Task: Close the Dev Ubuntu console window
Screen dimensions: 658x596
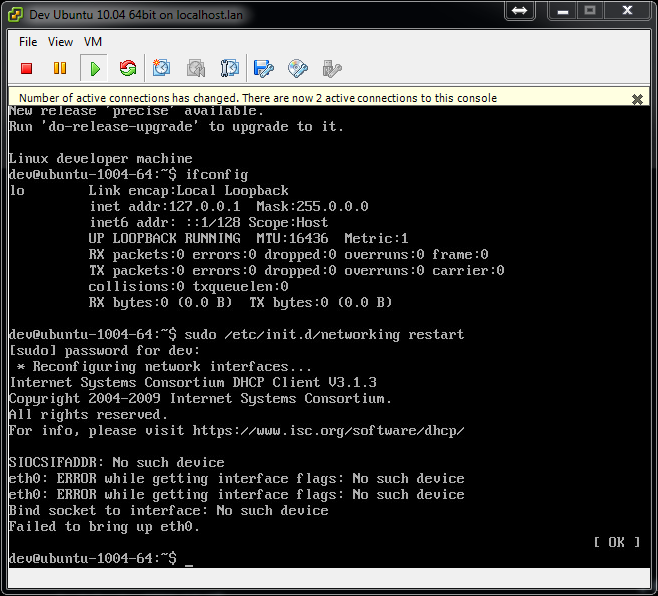Action: point(627,10)
